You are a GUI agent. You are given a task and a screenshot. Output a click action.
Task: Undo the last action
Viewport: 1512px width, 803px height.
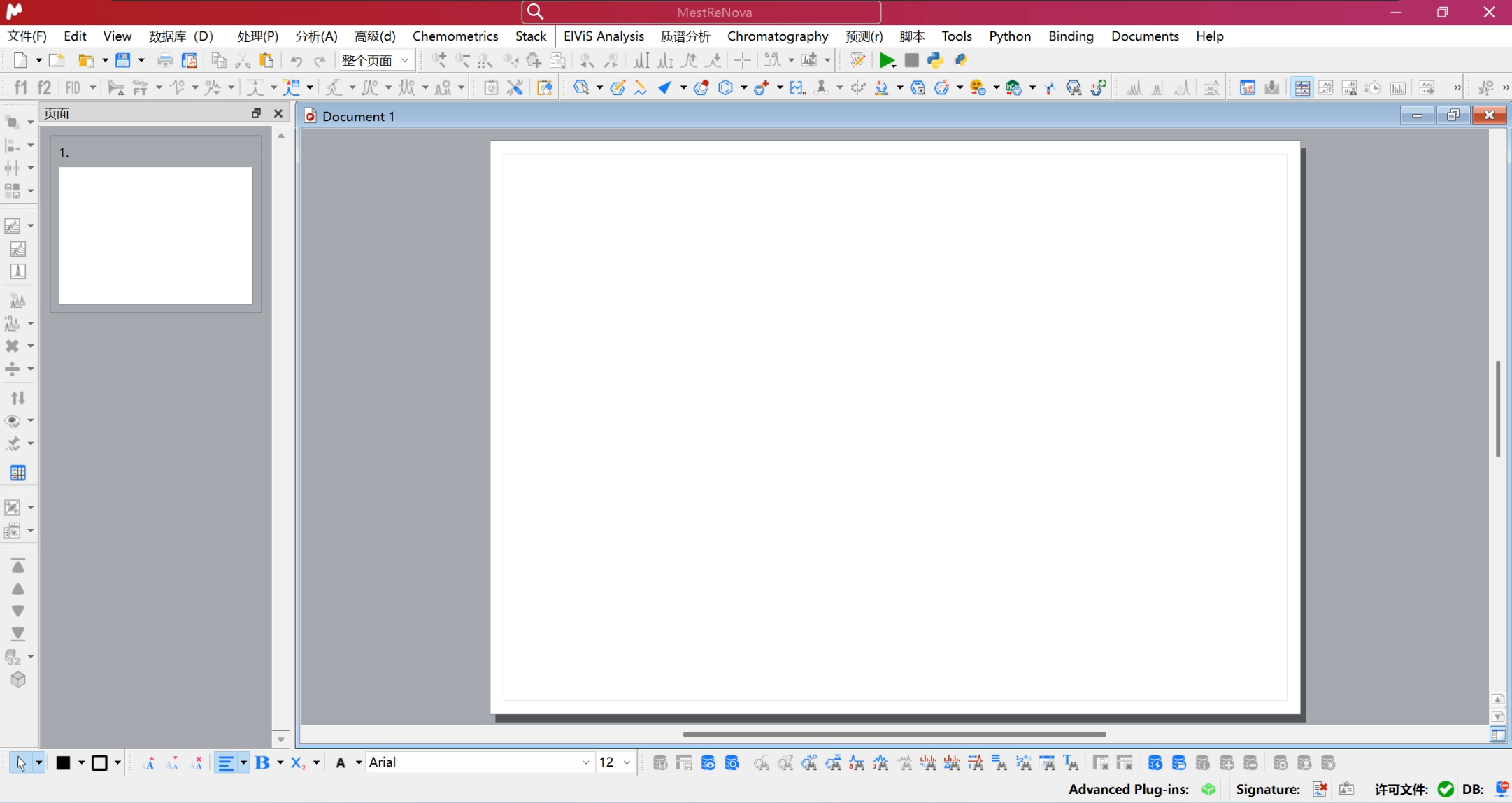click(x=297, y=60)
